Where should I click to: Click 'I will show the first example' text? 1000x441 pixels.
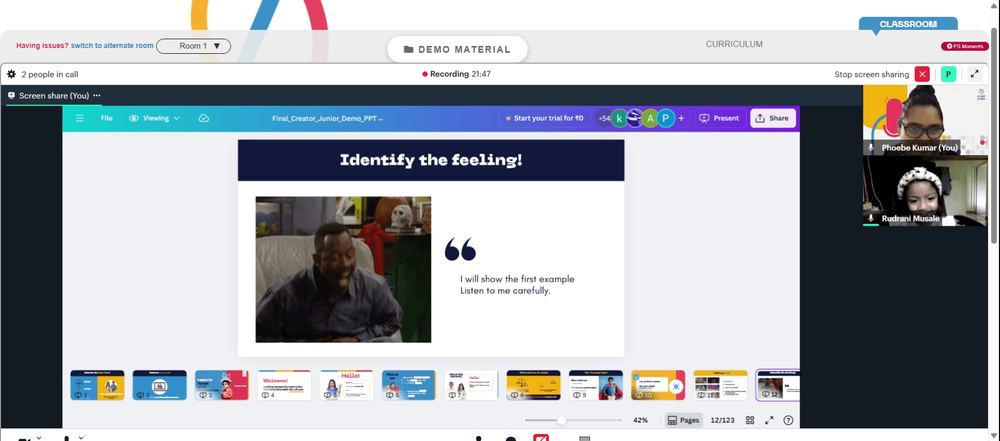tap(517, 279)
